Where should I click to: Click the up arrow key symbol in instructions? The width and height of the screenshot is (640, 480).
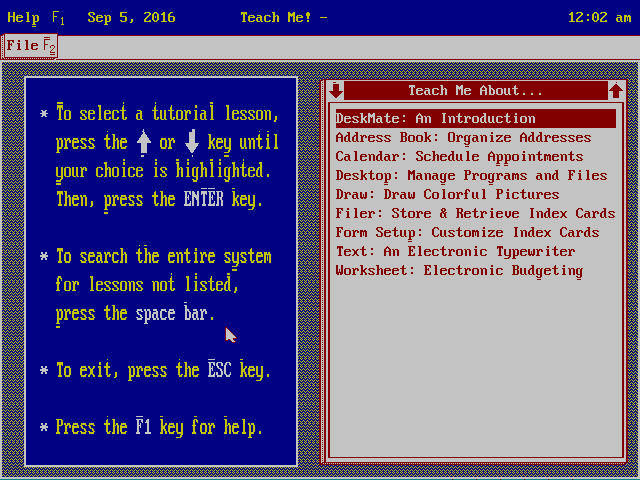(144, 143)
